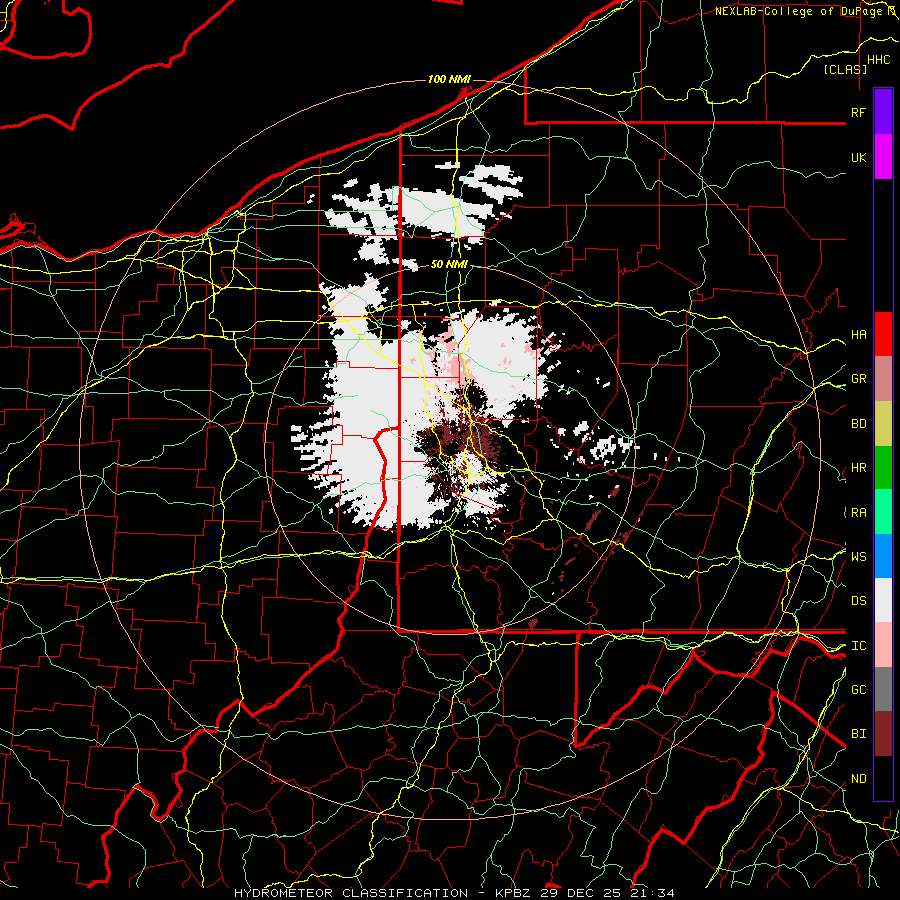Click the RF legend label
900x900 pixels.
click(859, 112)
